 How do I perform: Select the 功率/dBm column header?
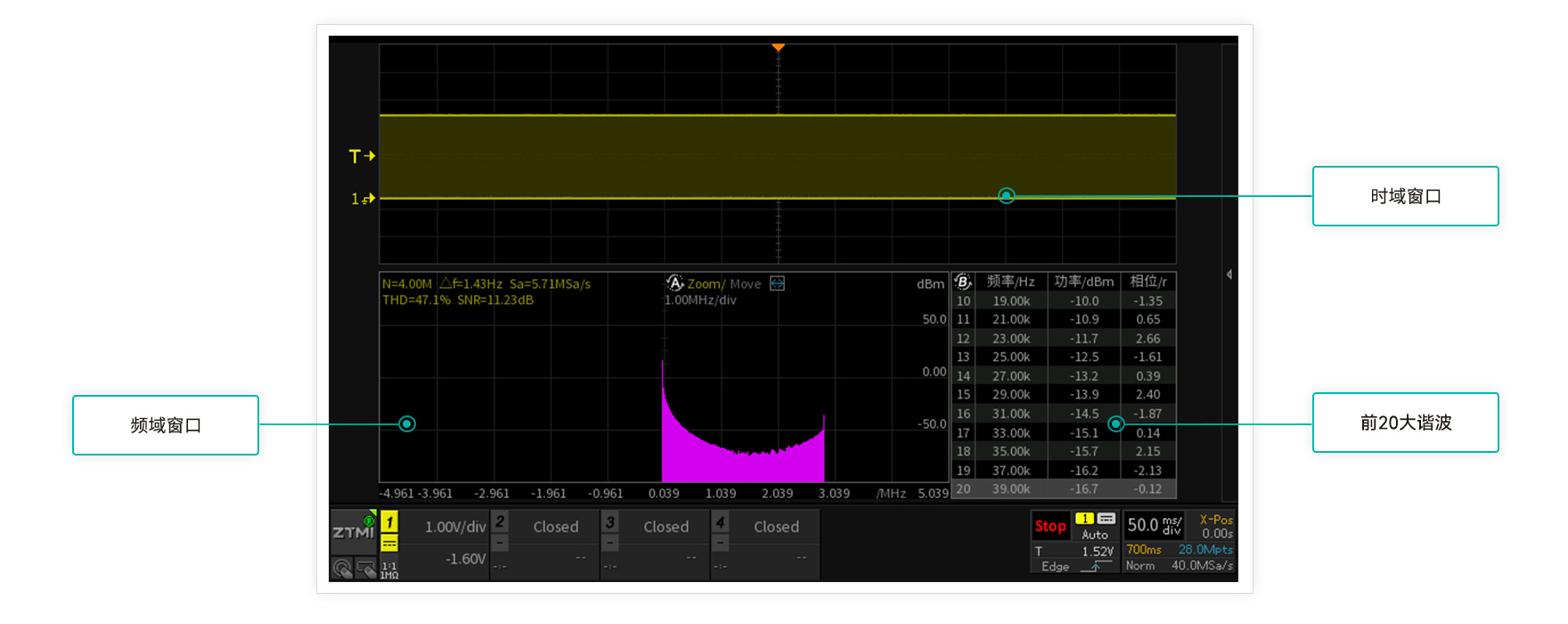click(x=1083, y=282)
